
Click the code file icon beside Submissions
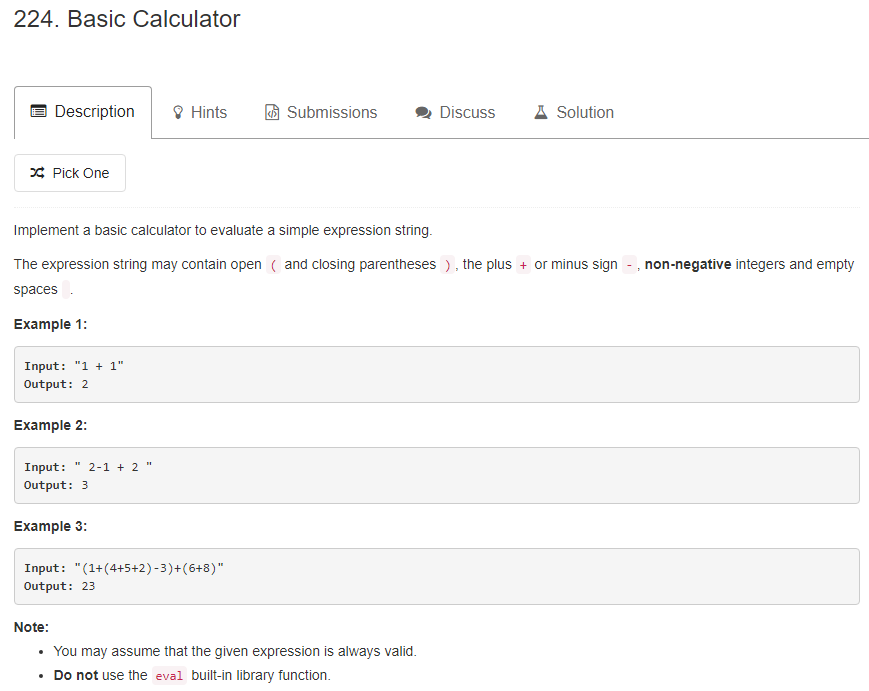(272, 113)
